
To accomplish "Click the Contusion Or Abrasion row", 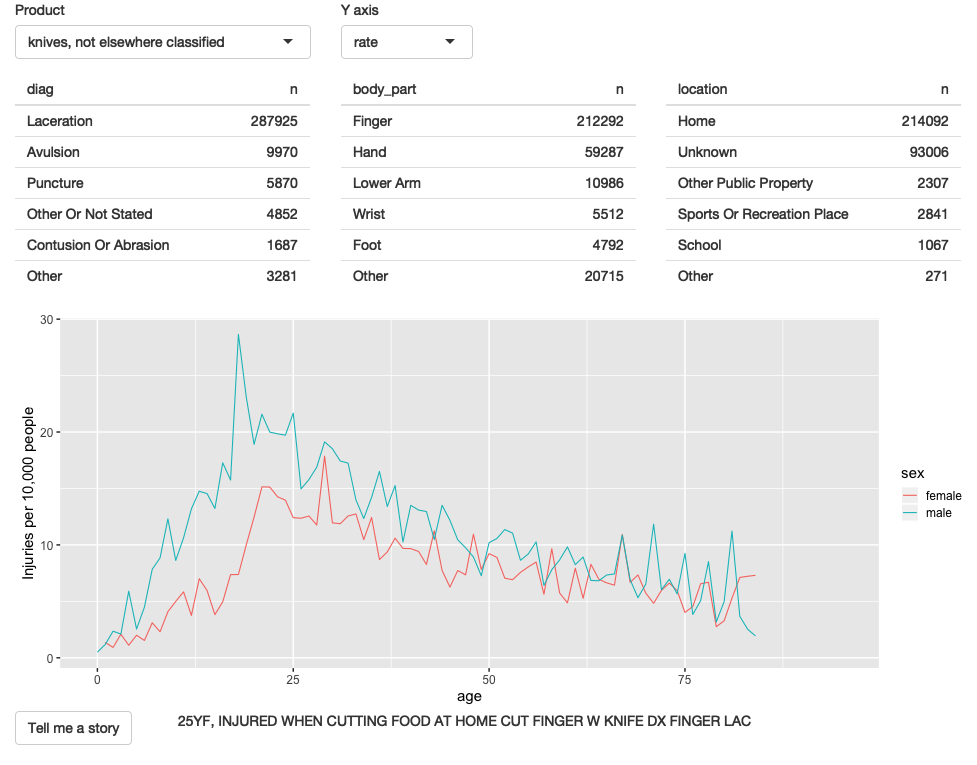I will coord(163,245).
